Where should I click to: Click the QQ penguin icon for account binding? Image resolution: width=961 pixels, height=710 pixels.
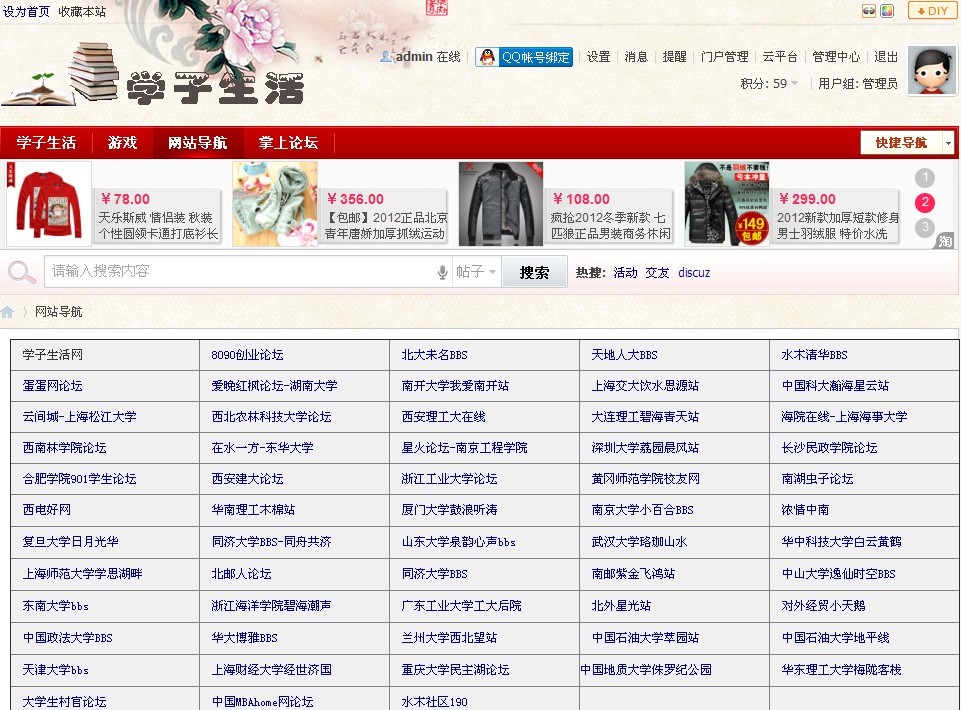click(485, 57)
